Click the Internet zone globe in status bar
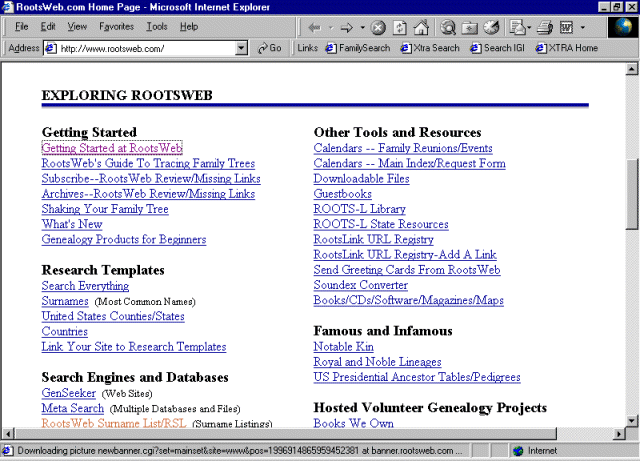The image size is (640, 461). tap(518, 451)
